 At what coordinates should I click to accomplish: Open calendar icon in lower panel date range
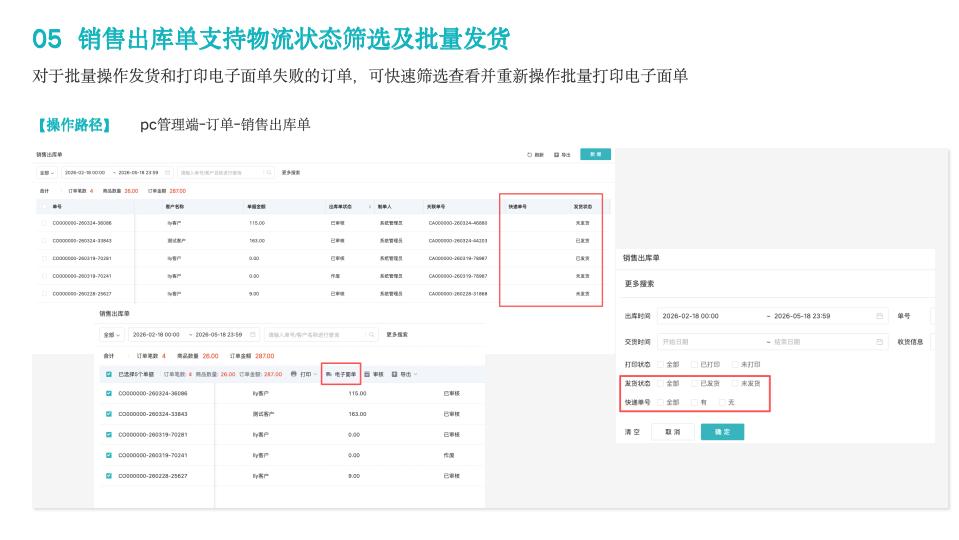pyautogui.click(x=253, y=335)
